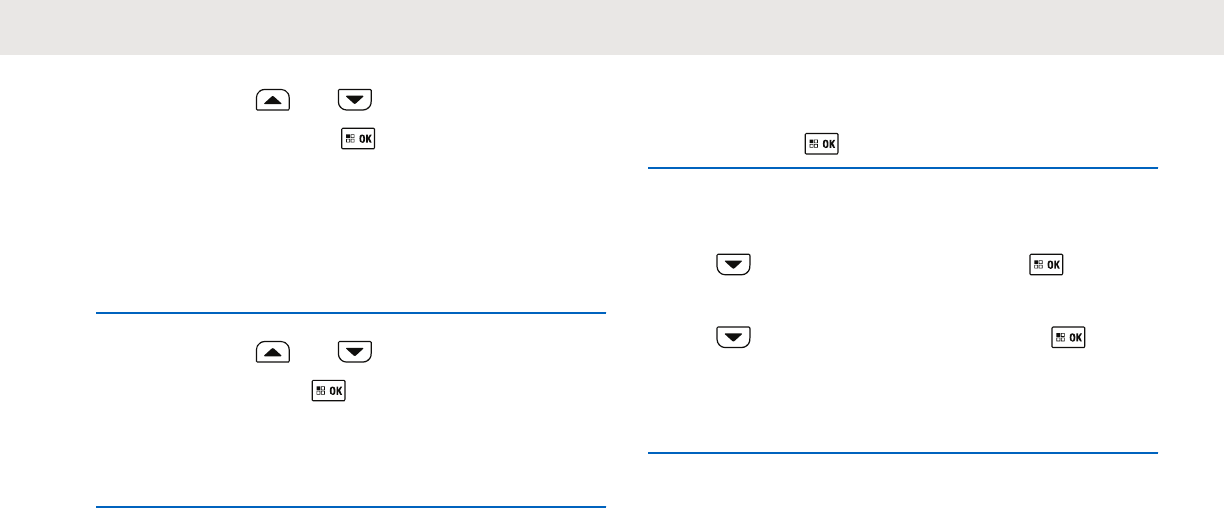Click the lower blue divider in right column
This screenshot has height=508, width=1224.
click(x=903, y=454)
